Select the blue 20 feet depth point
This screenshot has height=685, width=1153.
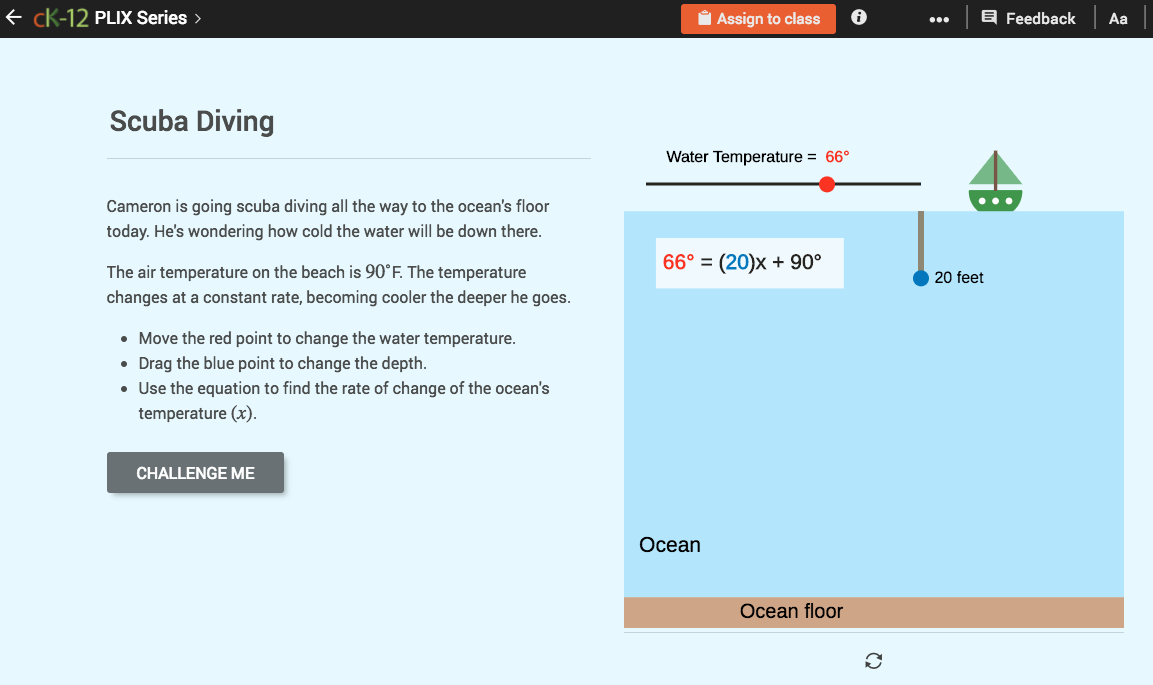click(920, 278)
